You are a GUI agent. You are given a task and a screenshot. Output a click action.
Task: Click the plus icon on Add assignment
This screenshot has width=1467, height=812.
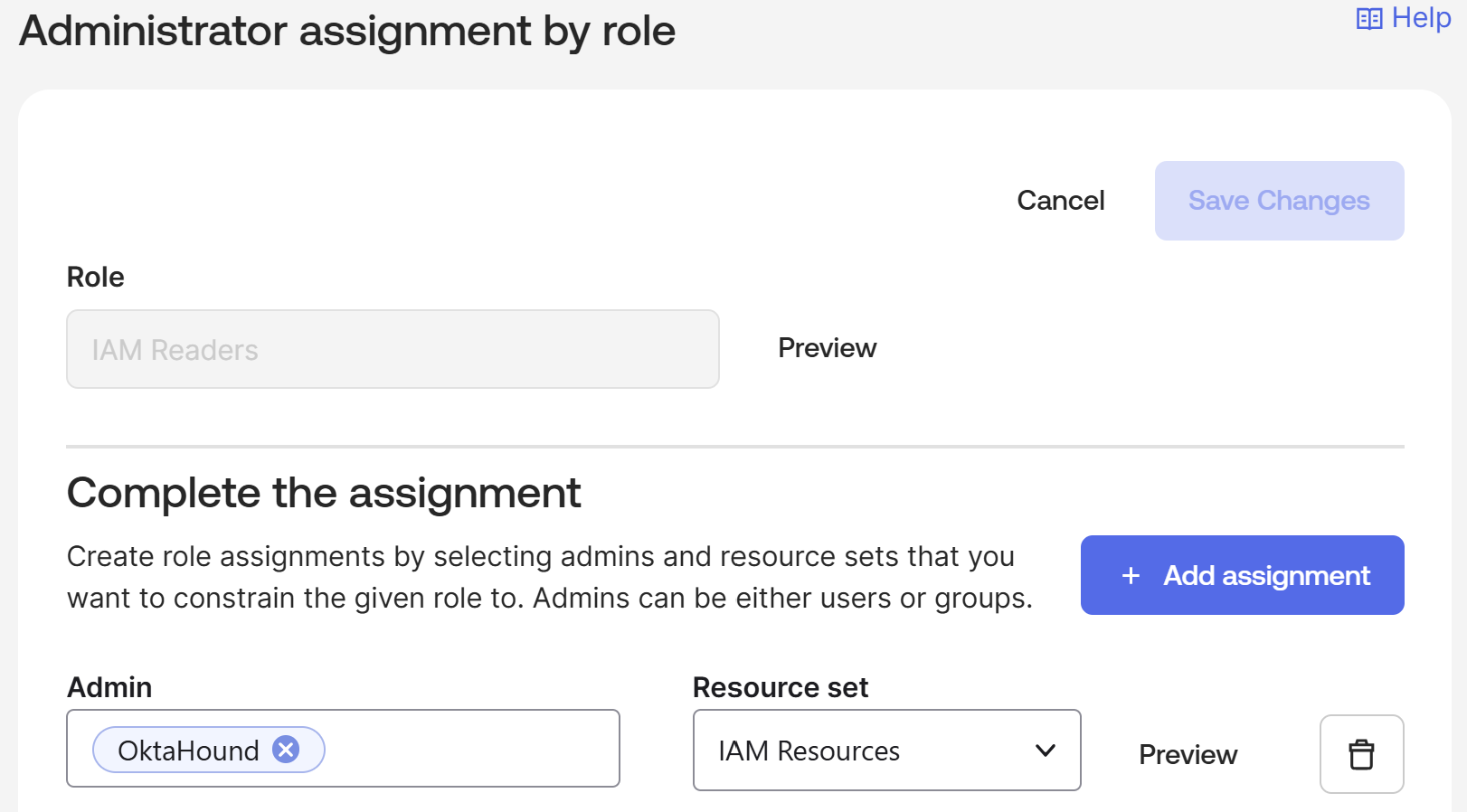click(1131, 576)
